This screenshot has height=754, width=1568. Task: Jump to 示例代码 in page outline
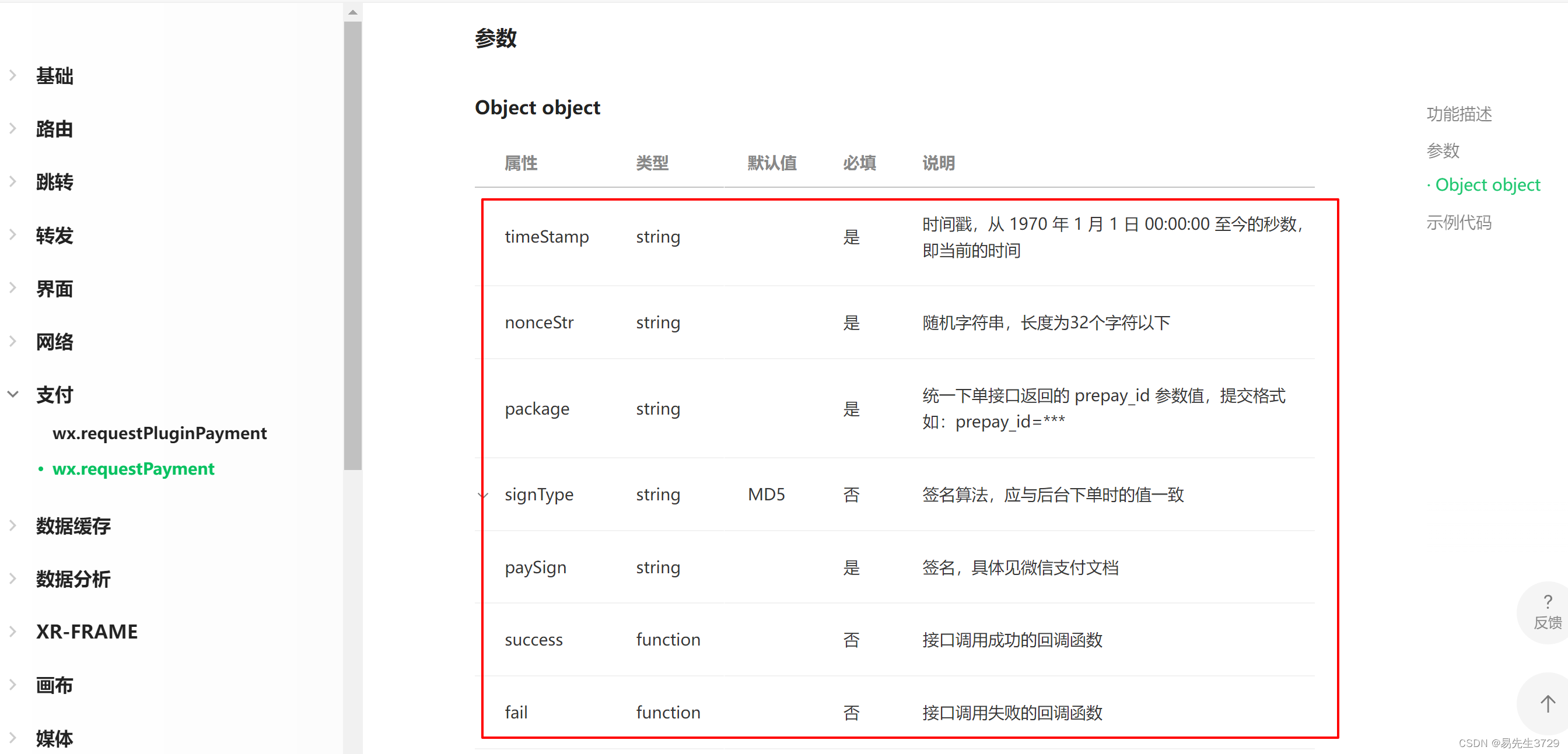[x=1458, y=223]
